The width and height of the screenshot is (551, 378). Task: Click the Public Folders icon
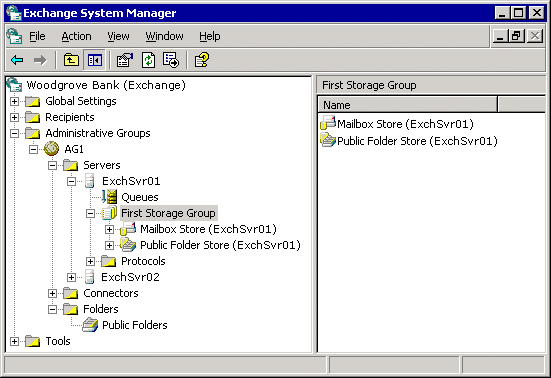click(90, 325)
